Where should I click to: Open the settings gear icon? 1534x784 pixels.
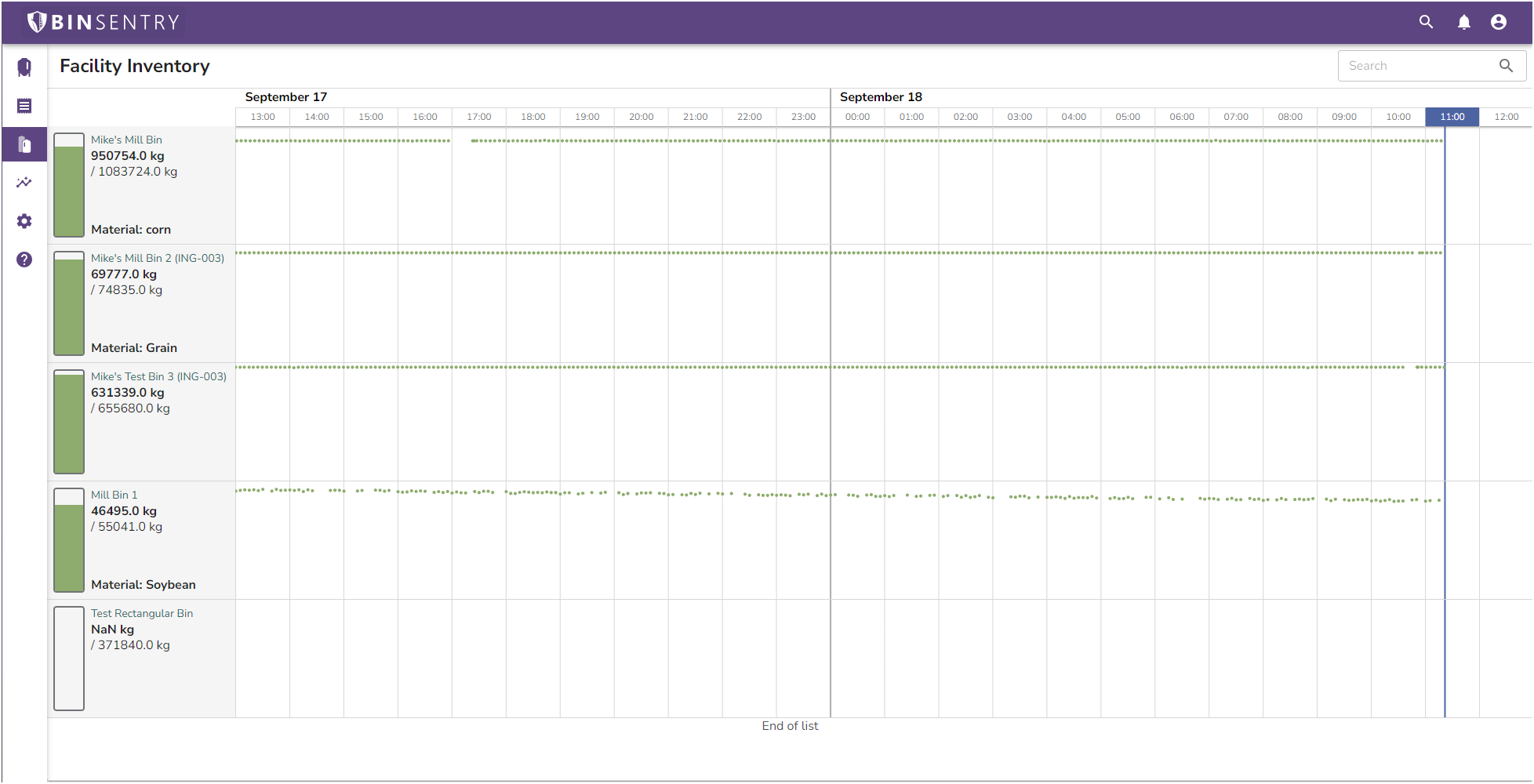coord(24,221)
